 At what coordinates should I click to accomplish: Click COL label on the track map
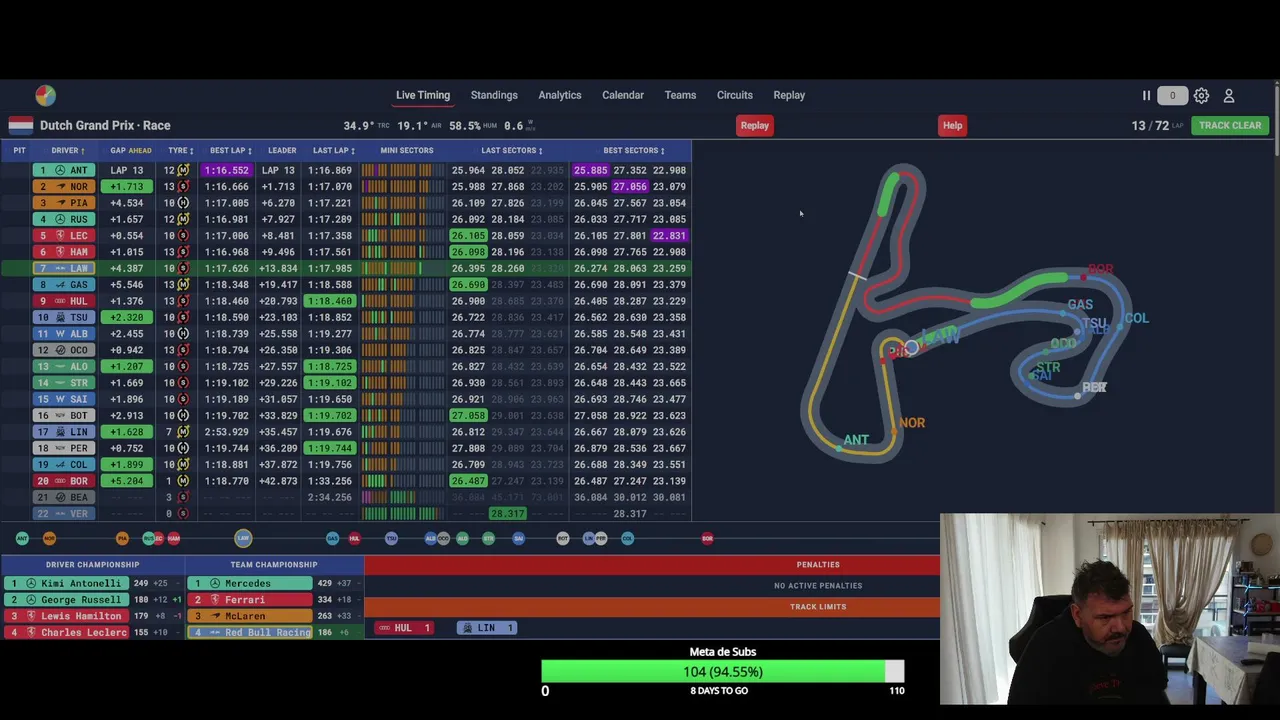coord(1137,318)
